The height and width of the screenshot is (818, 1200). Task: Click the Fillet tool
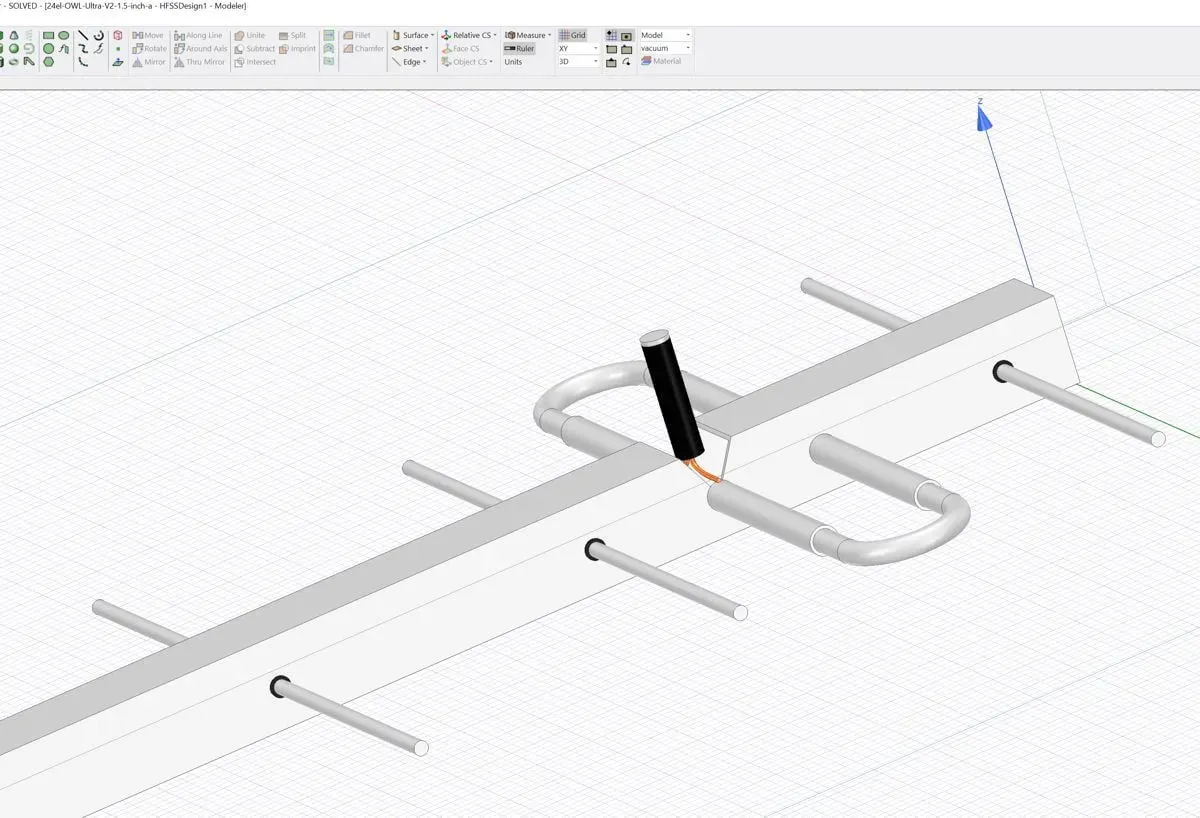pyautogui.click(x=356, y=35)
